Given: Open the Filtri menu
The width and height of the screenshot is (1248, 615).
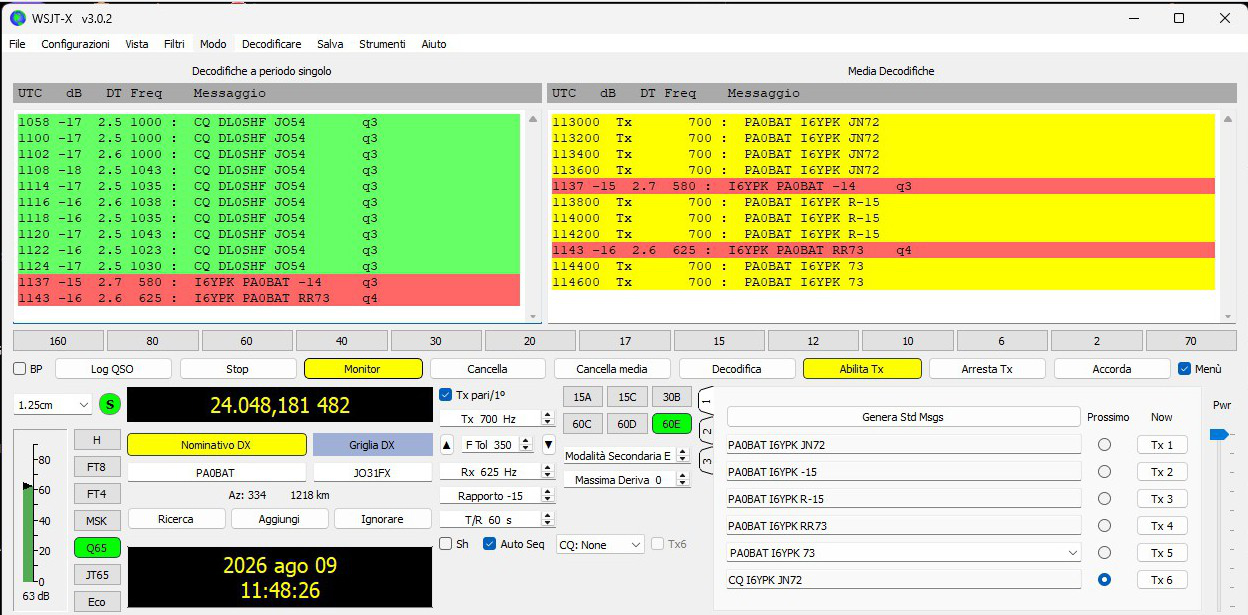Looking at the screenshot, I should pyautogui.click(x=174, y=44).
